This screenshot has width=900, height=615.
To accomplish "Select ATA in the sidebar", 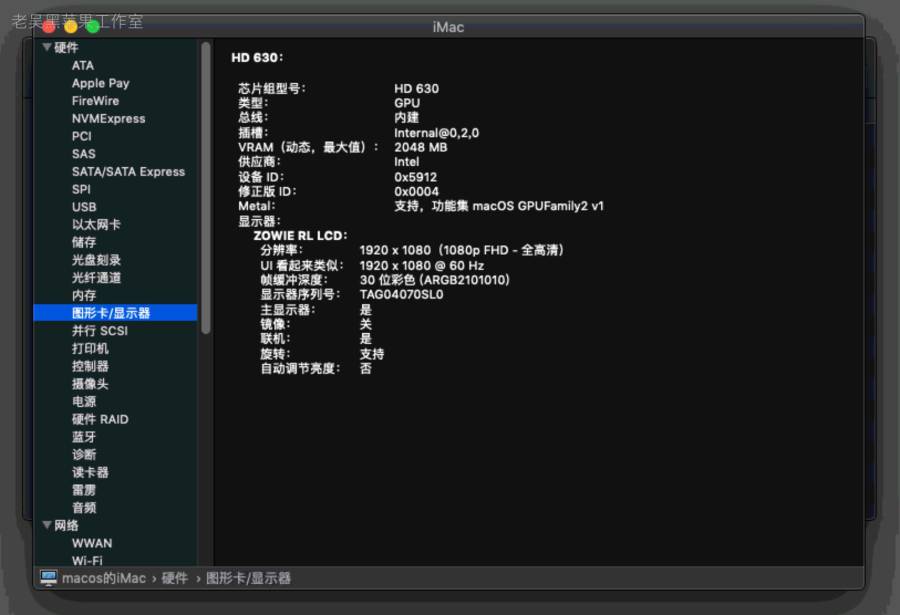I will click(83, 66).
